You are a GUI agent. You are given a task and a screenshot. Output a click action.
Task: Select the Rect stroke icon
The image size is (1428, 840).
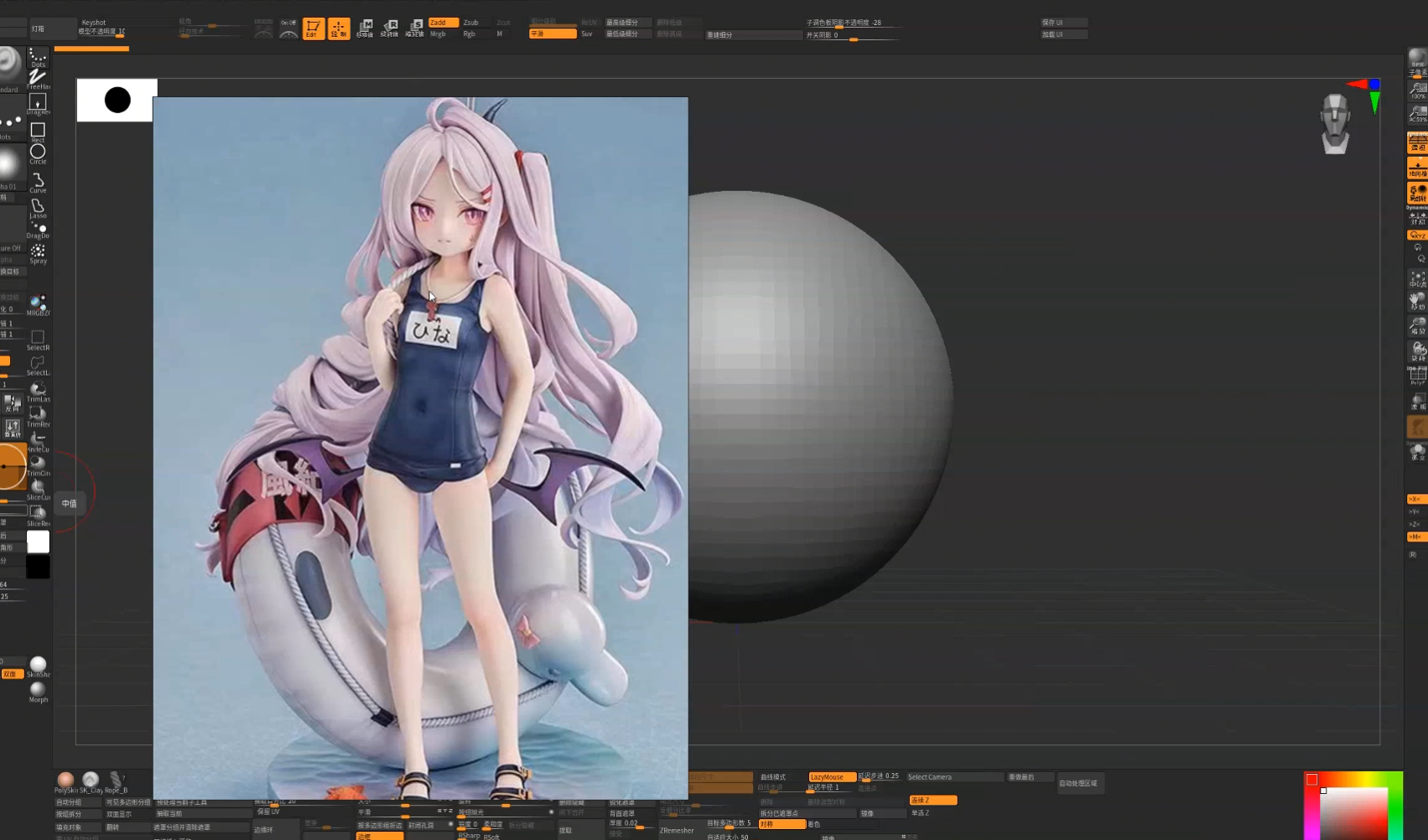[x=38, y=132]
